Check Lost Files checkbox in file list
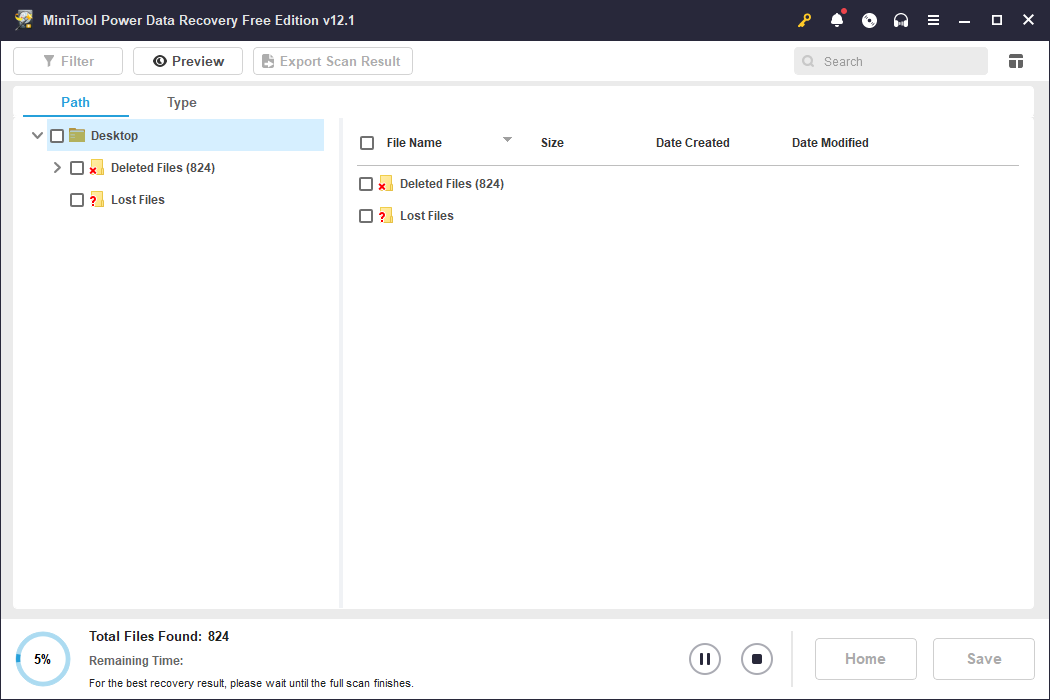This screenshot has width=1050, height=700. coord(366,216)
